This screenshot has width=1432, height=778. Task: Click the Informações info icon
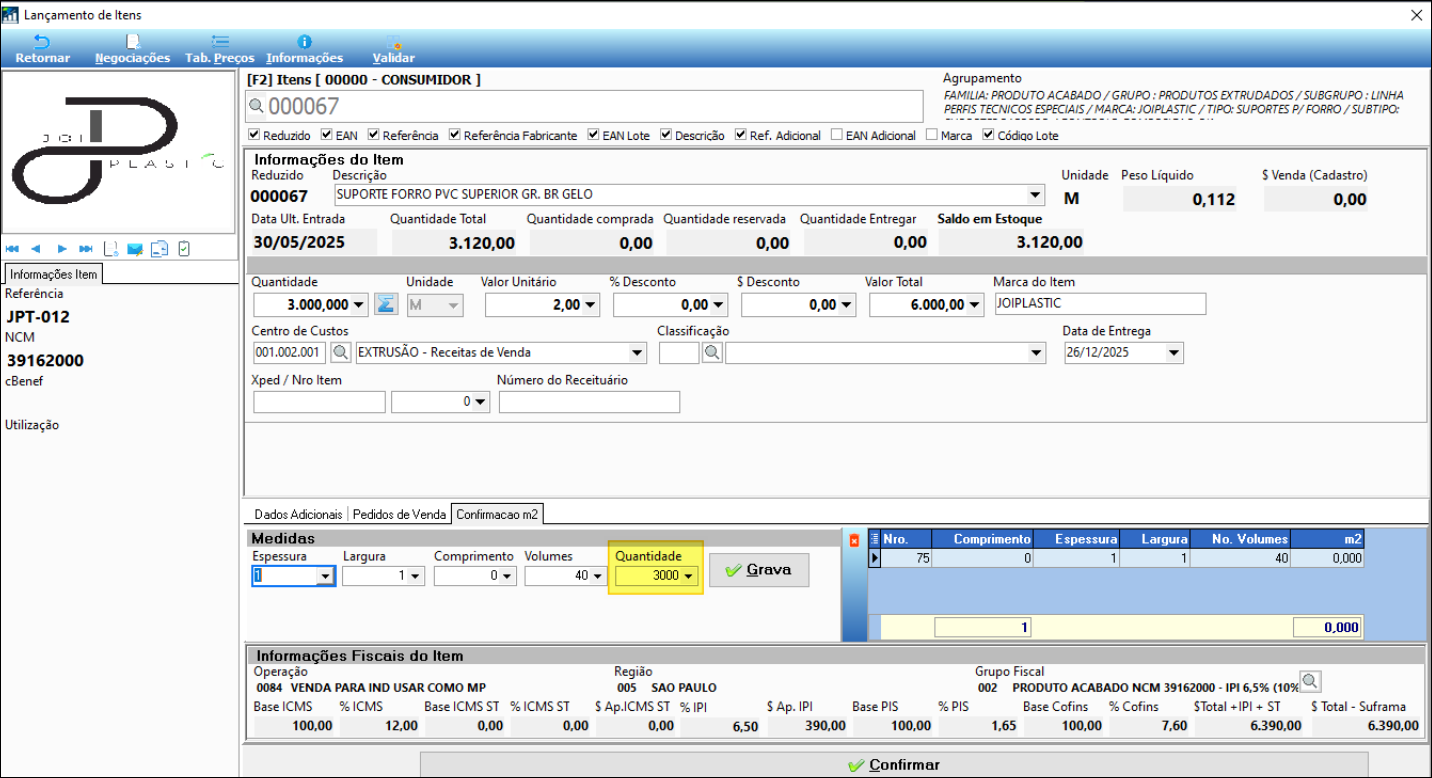pos(304,43)
